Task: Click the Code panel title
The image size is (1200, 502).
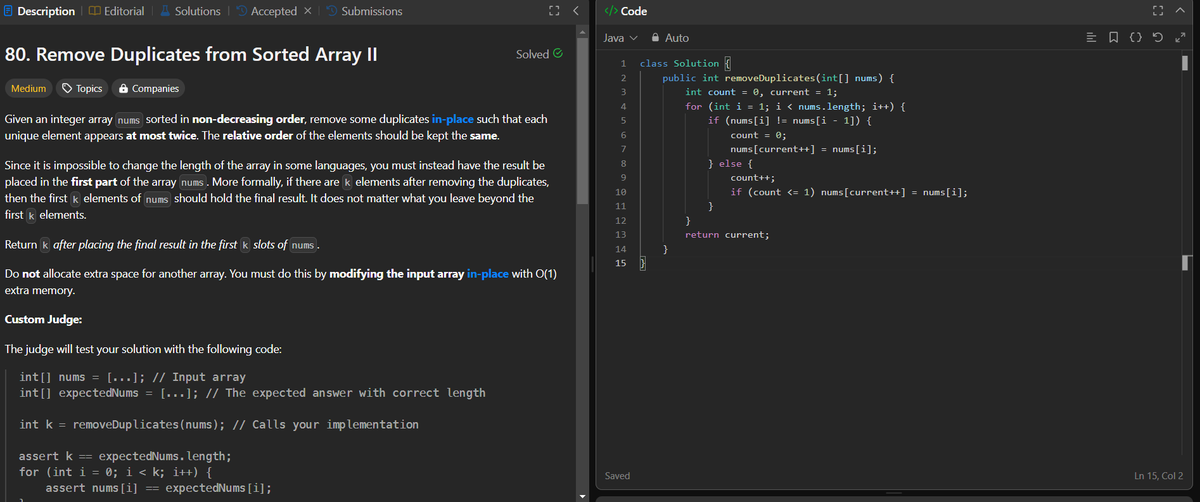Action: click(x=634, y=11)
